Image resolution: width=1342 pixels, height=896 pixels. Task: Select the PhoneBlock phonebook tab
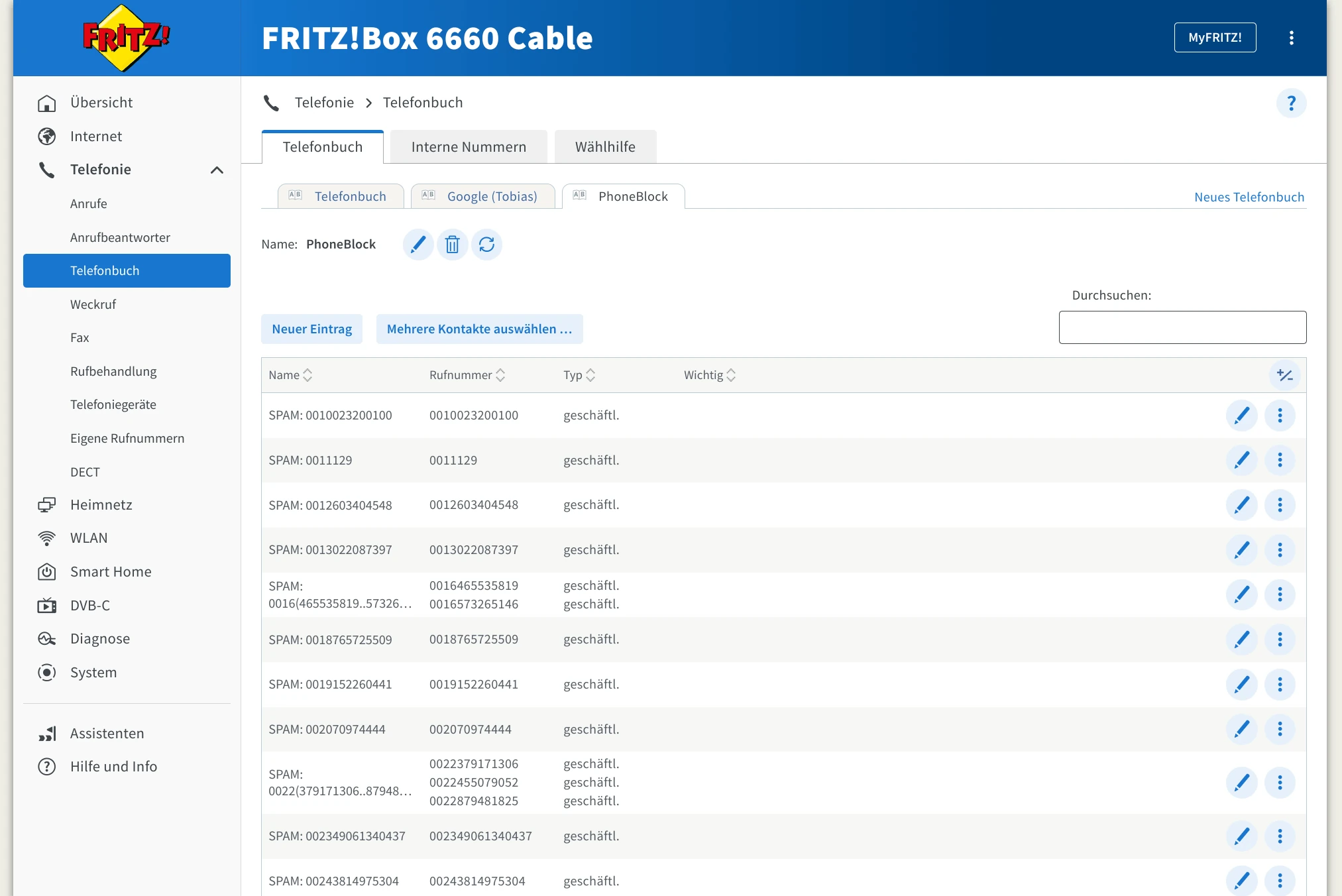click(x=623, y=196)
